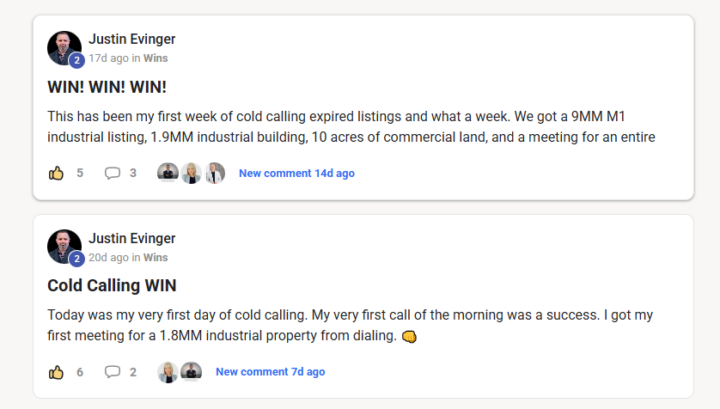Click Justin Evinger's avatar in first post
The image size is (720, 409).
pos(64,47)
